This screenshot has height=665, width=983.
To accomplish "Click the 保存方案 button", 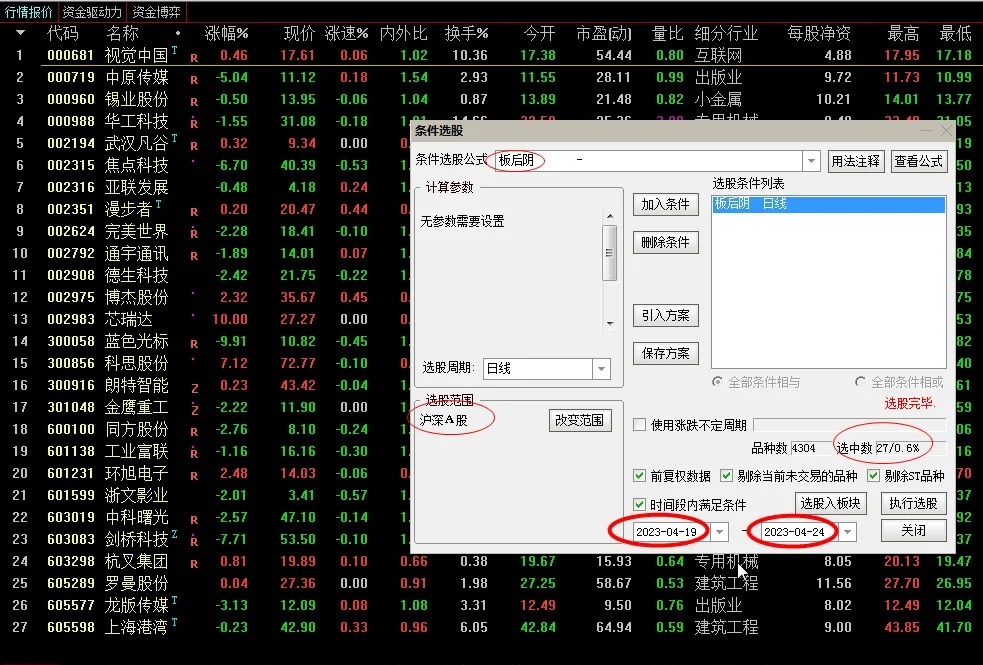I will (x=665, y=353).
